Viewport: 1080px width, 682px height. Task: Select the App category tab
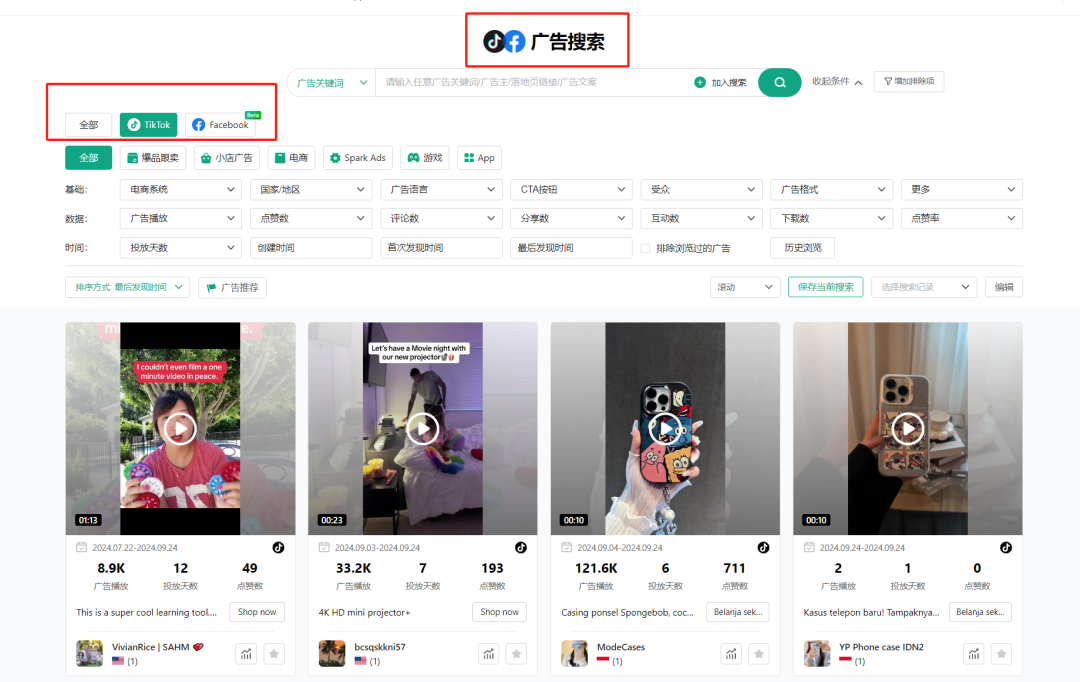(x=479, y=158)
